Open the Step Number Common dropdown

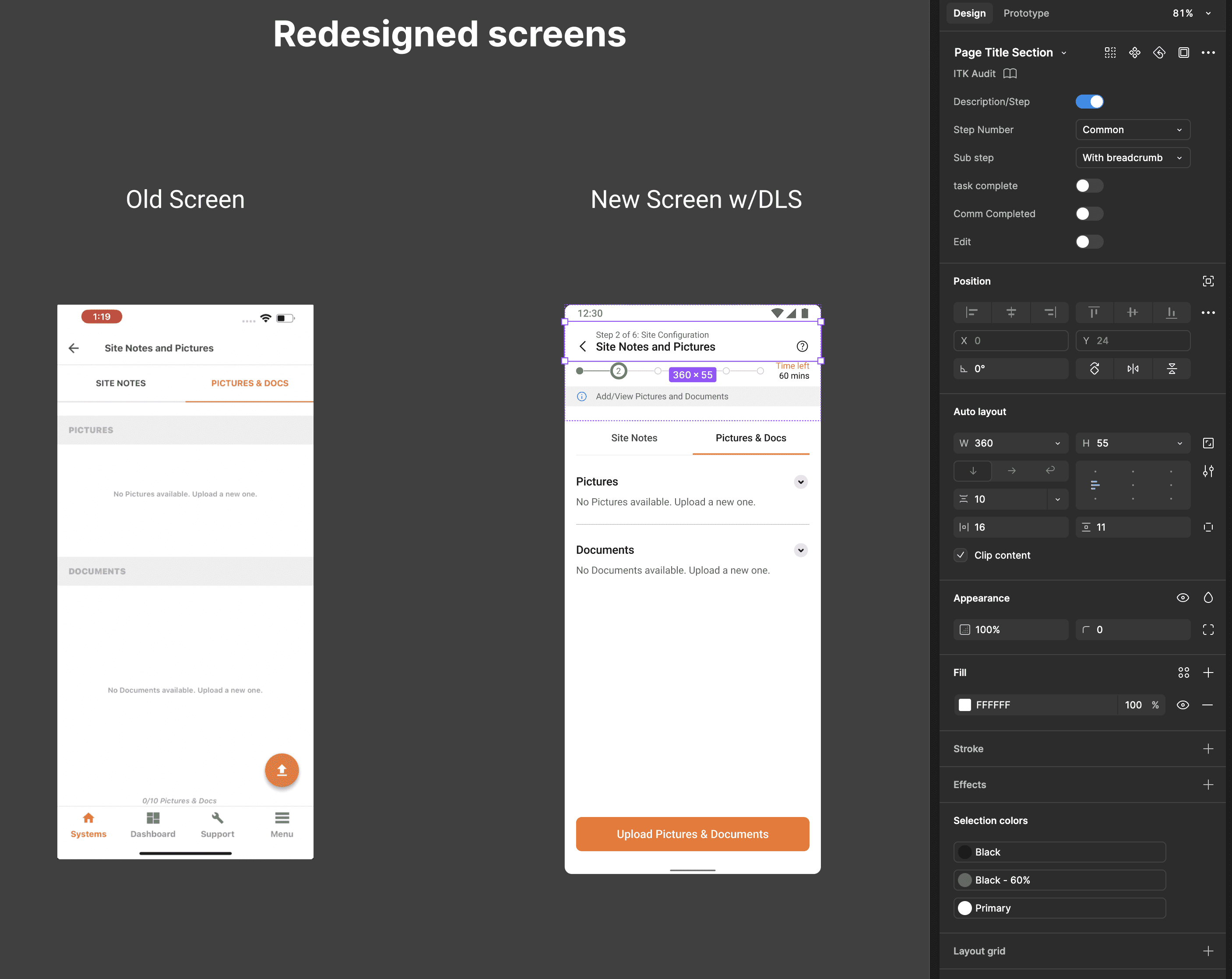(1132, 130)
